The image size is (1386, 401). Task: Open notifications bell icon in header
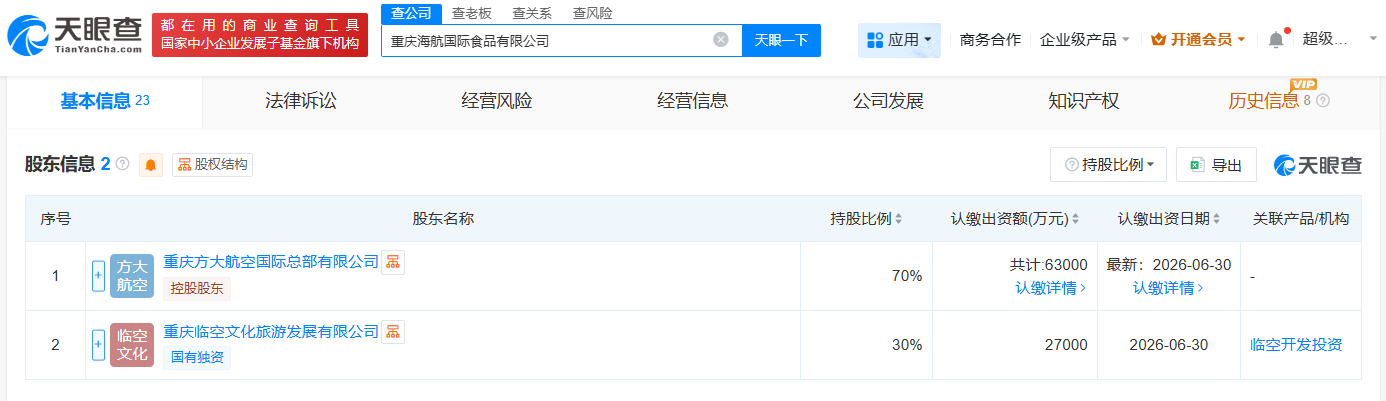tap(1276, 40)
